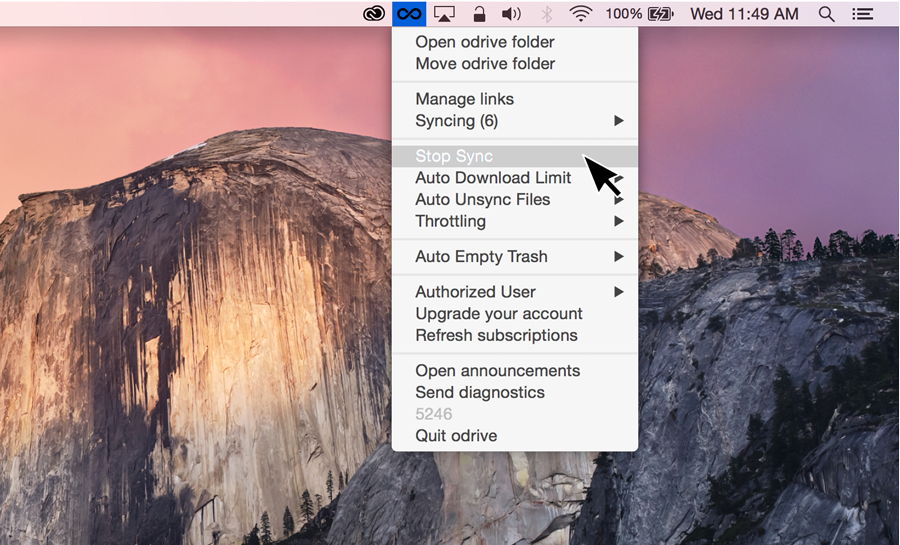Screen dimensions: 900x545
Task: Click the Auto Empty Trash arrow
Action: (x=619, y=256)
